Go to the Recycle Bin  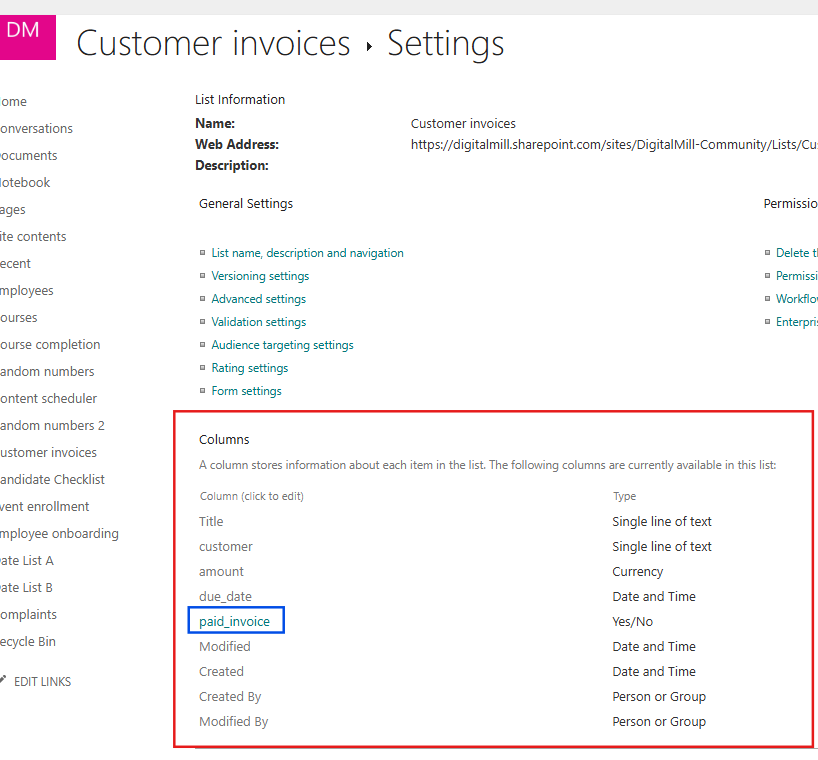point(27,641)
